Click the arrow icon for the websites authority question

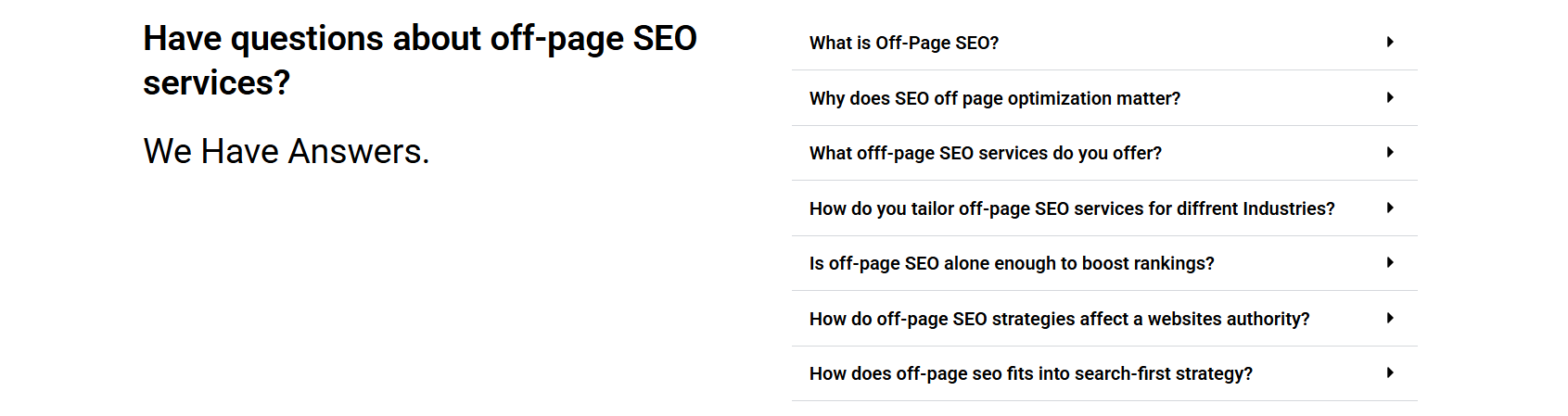click(1390, 318)
